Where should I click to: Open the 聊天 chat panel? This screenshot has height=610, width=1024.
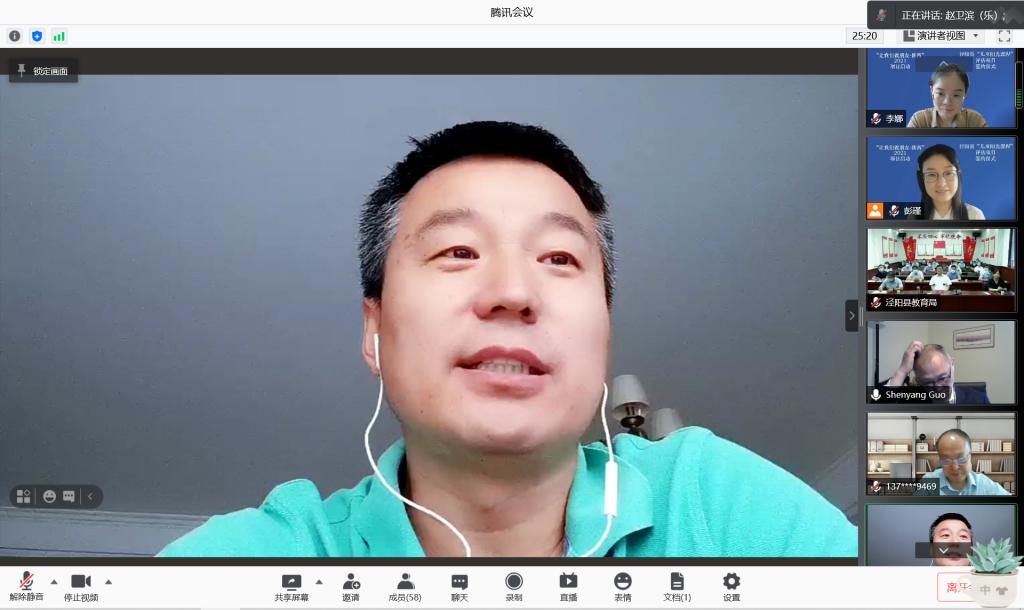(459, 586)
